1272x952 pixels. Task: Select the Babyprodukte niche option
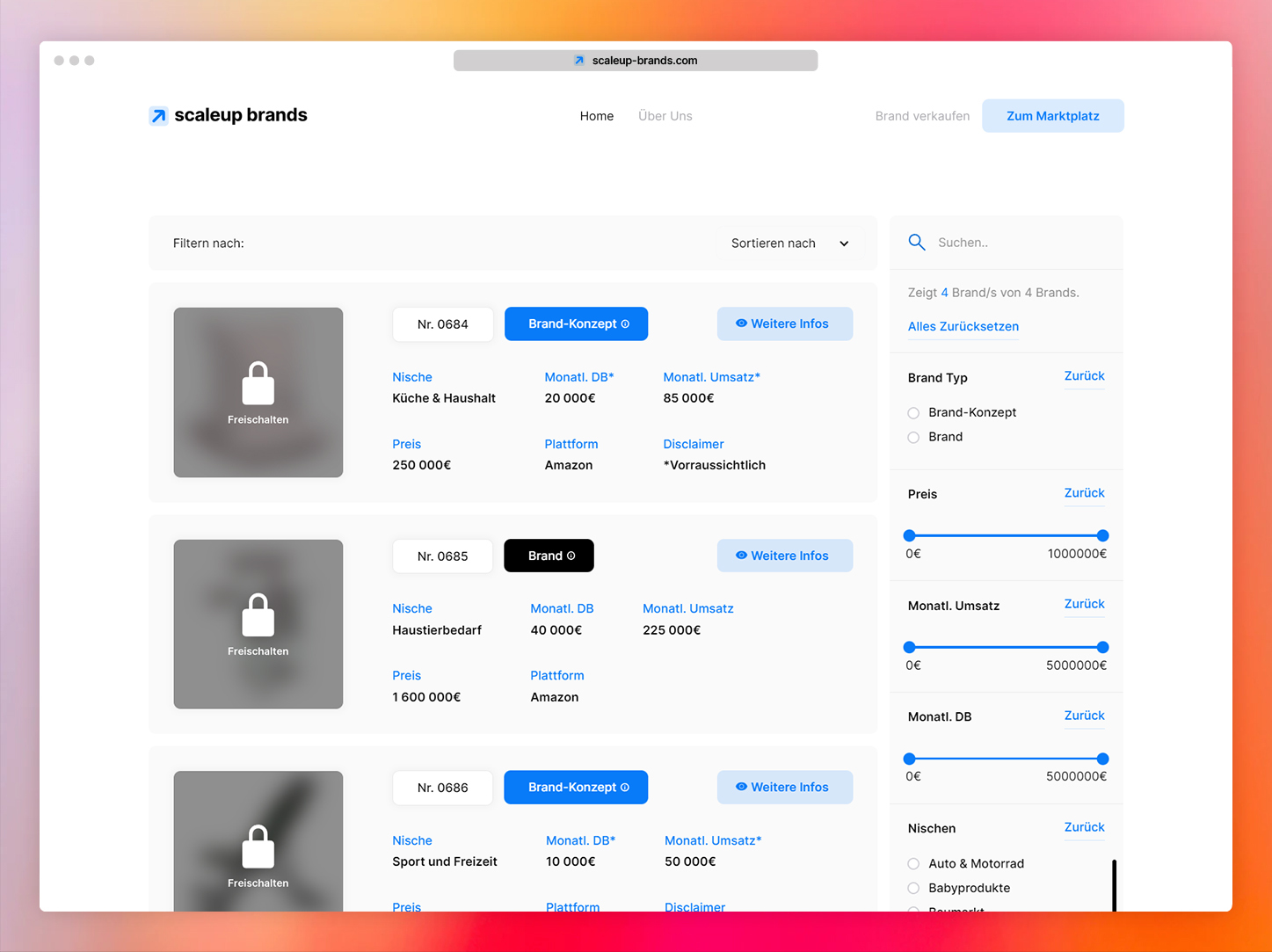coord(913,889)
